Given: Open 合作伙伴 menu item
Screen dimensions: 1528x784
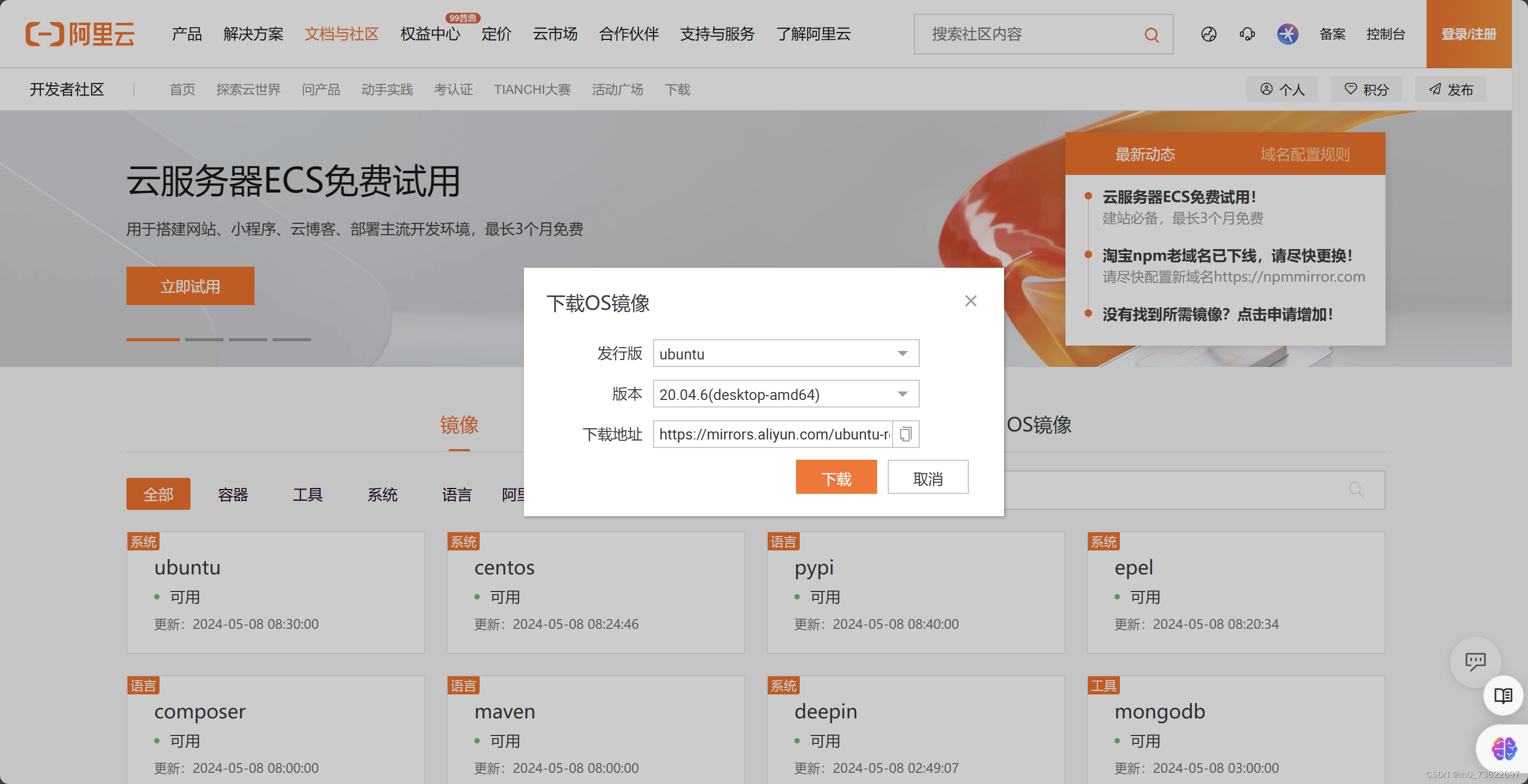Looking at the screenshot, I should point(629,34).
